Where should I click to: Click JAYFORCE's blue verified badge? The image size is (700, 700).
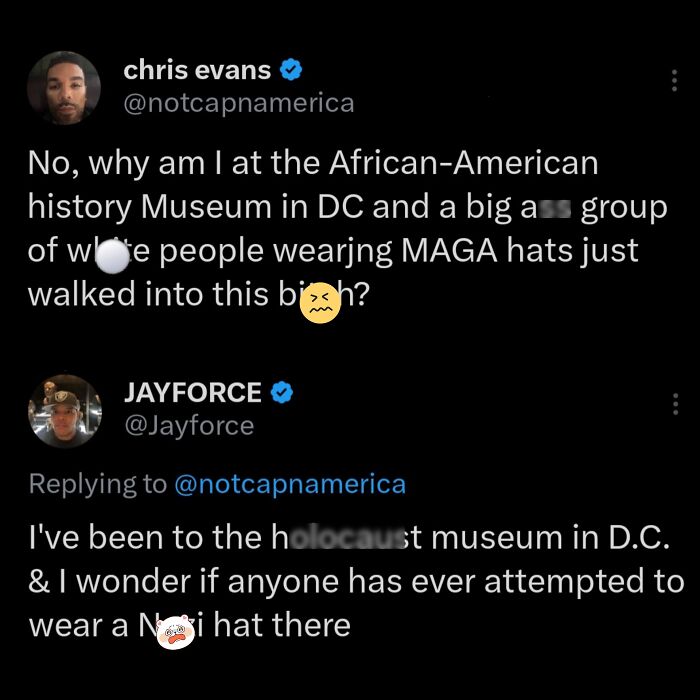[282, 392]
